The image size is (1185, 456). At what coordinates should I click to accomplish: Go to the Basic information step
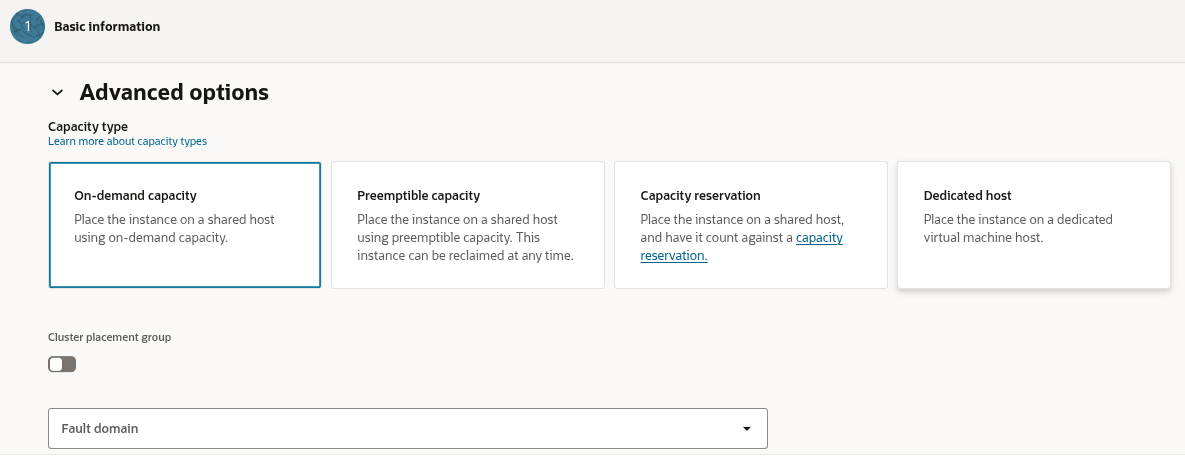(107, 27)
